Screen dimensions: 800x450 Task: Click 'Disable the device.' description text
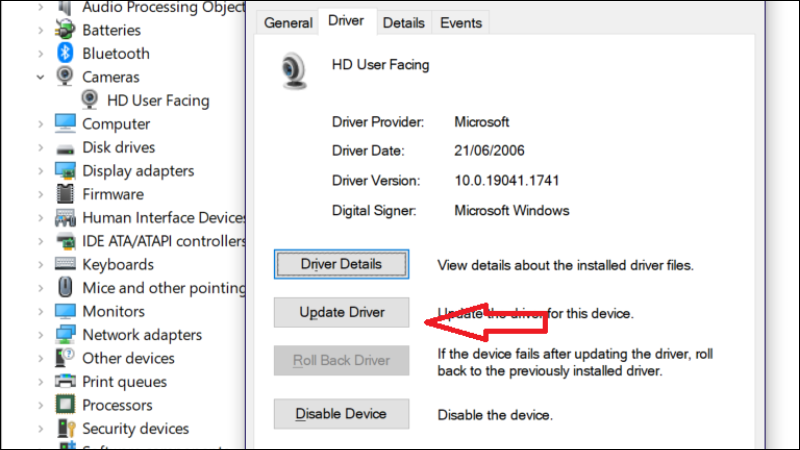point(495,415)
